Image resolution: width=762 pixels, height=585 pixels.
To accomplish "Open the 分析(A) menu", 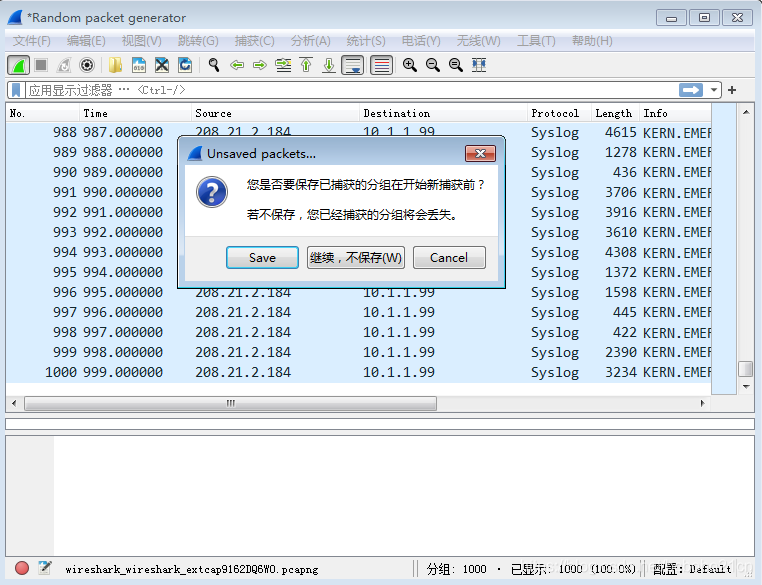I will pos(311,41).
